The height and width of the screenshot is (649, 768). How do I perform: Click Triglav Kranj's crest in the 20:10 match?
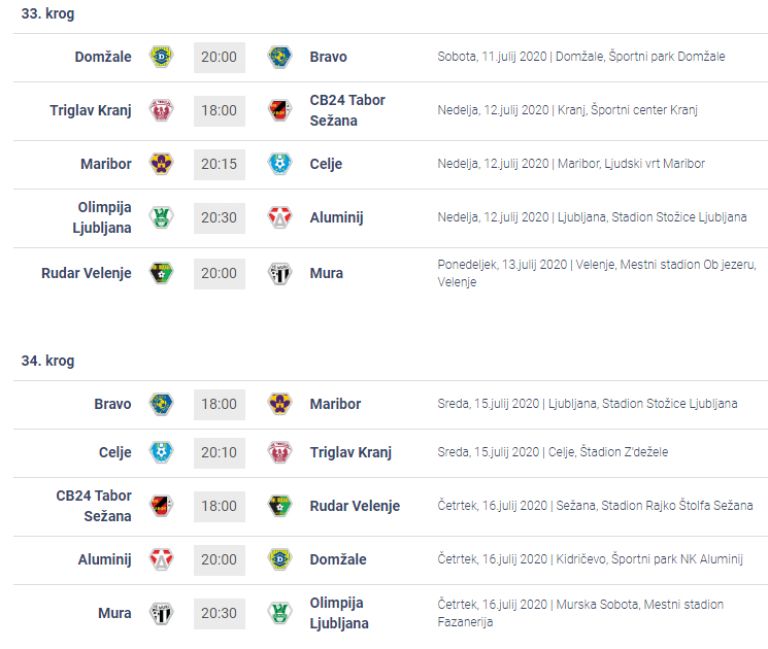279,452
